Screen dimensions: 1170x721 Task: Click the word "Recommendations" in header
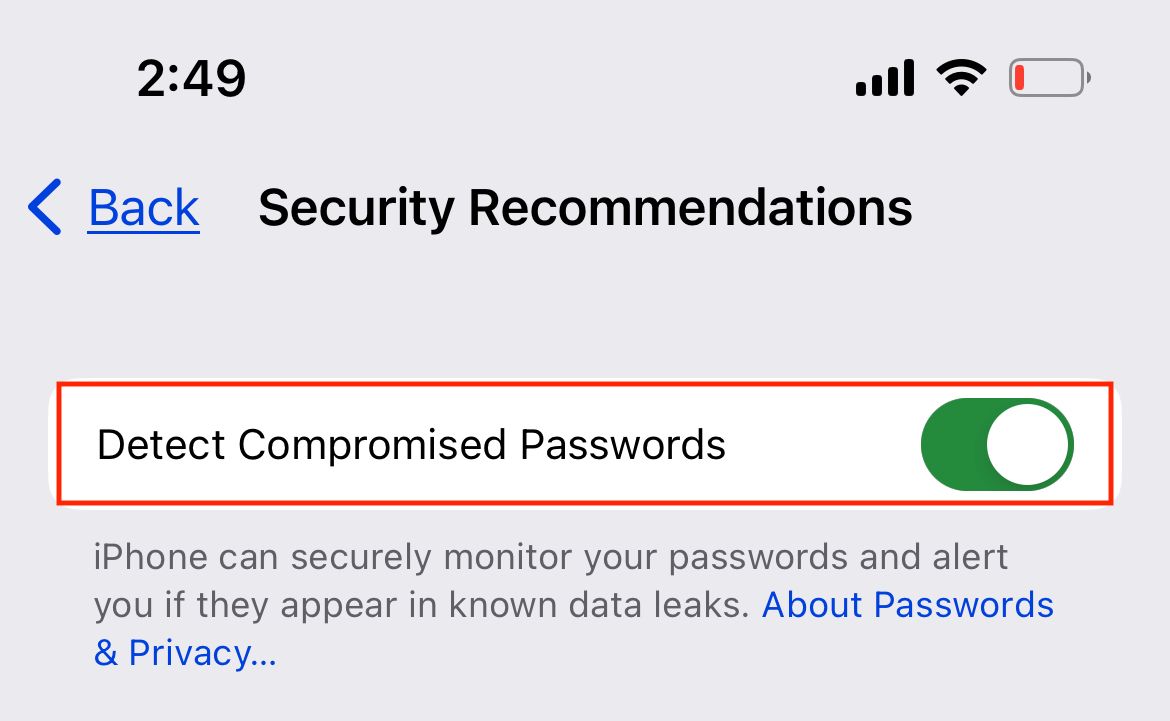tap(690, 208)
